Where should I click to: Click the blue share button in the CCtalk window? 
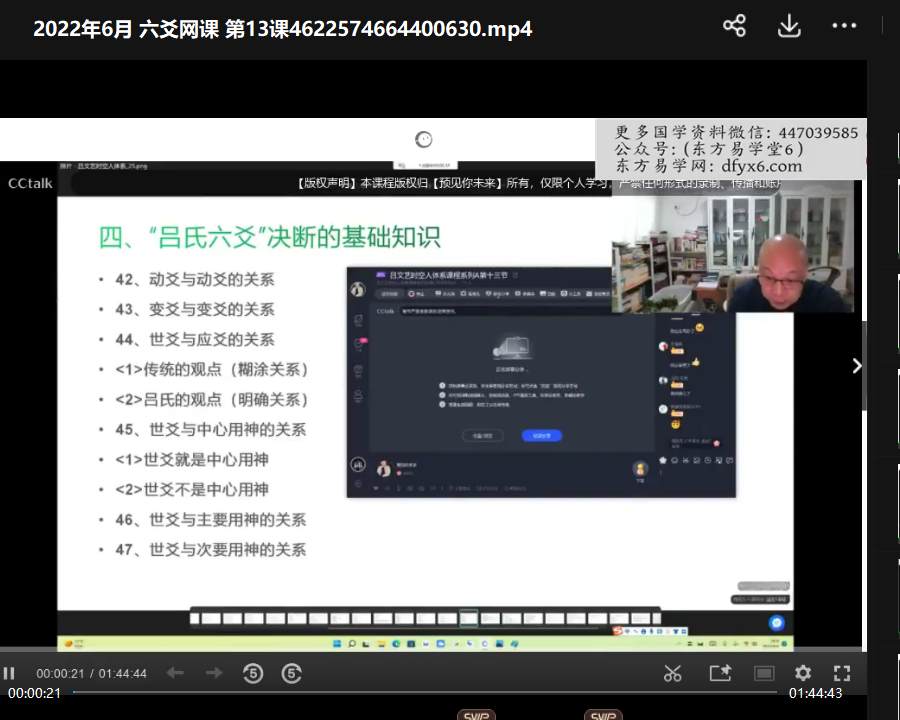[542, 435]
